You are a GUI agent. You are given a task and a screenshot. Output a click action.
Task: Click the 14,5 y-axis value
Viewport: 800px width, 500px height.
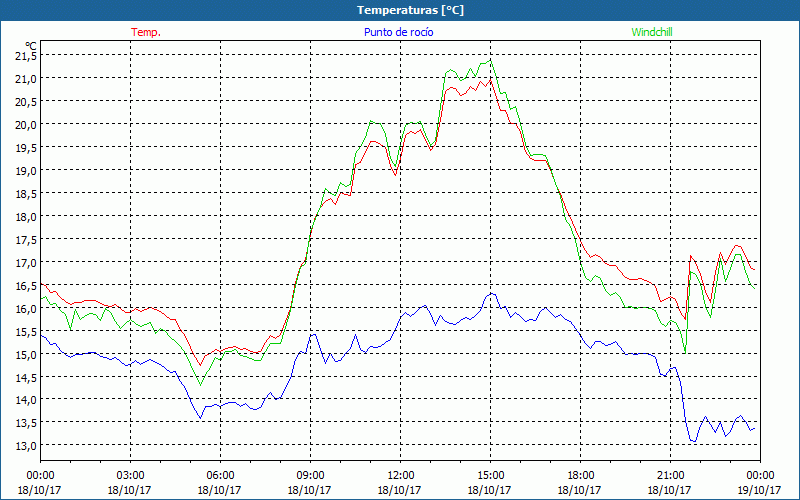[27, 377]
